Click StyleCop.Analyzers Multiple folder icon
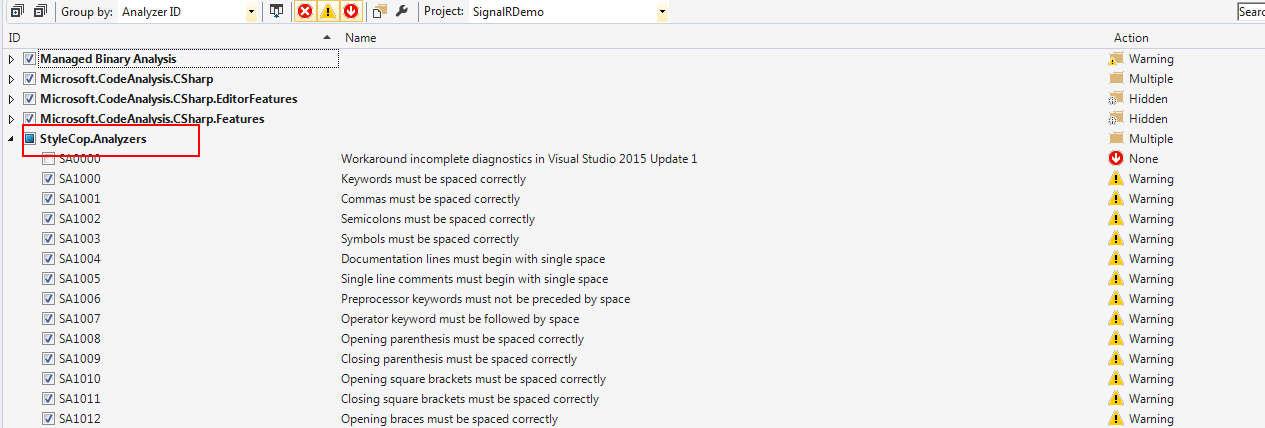Screen dimensions: 1265x428 click(x=1116, y=139)
